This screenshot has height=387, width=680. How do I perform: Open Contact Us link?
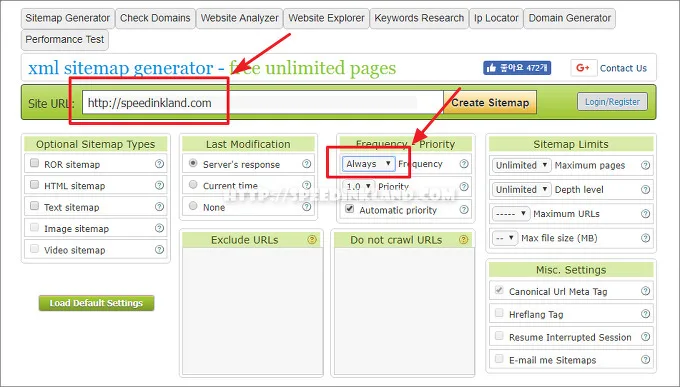click(x=623, y=68)
